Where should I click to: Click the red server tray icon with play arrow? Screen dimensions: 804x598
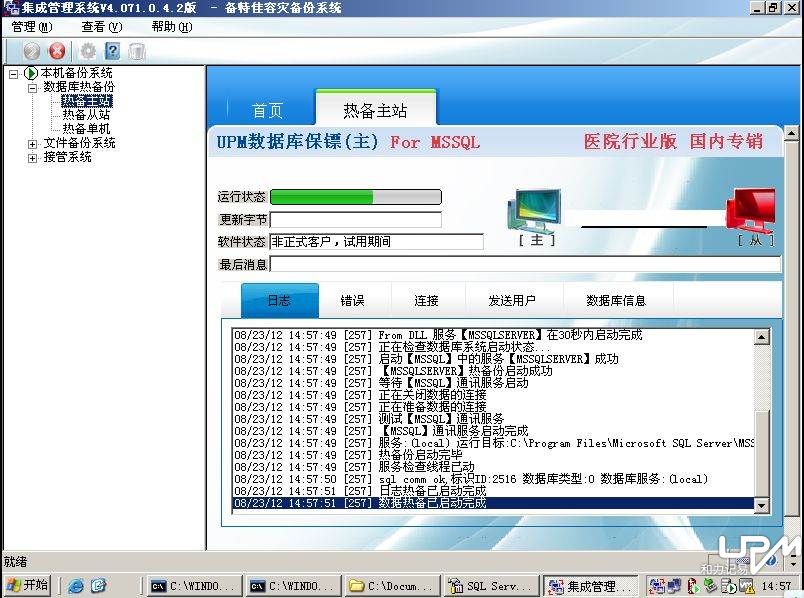pyautogui.click(x=693, y=586)
